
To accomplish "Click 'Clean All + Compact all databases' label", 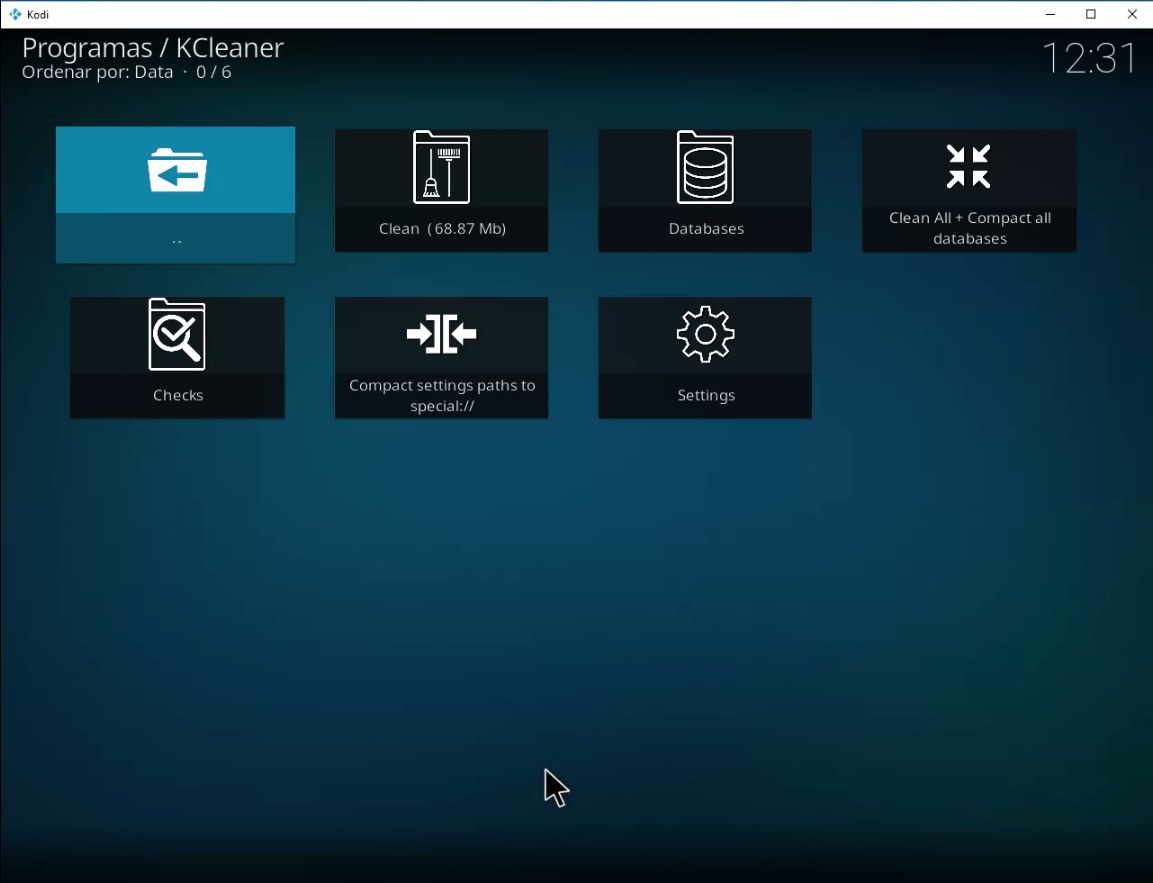I will coord(970,228).
